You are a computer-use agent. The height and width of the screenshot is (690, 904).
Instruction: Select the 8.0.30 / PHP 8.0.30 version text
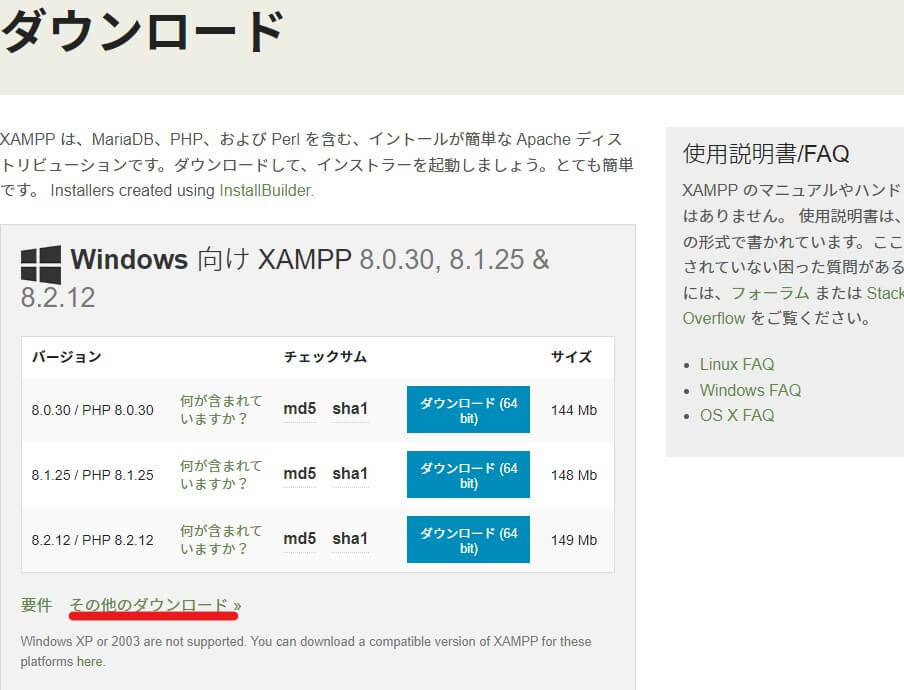pos(92,410)
